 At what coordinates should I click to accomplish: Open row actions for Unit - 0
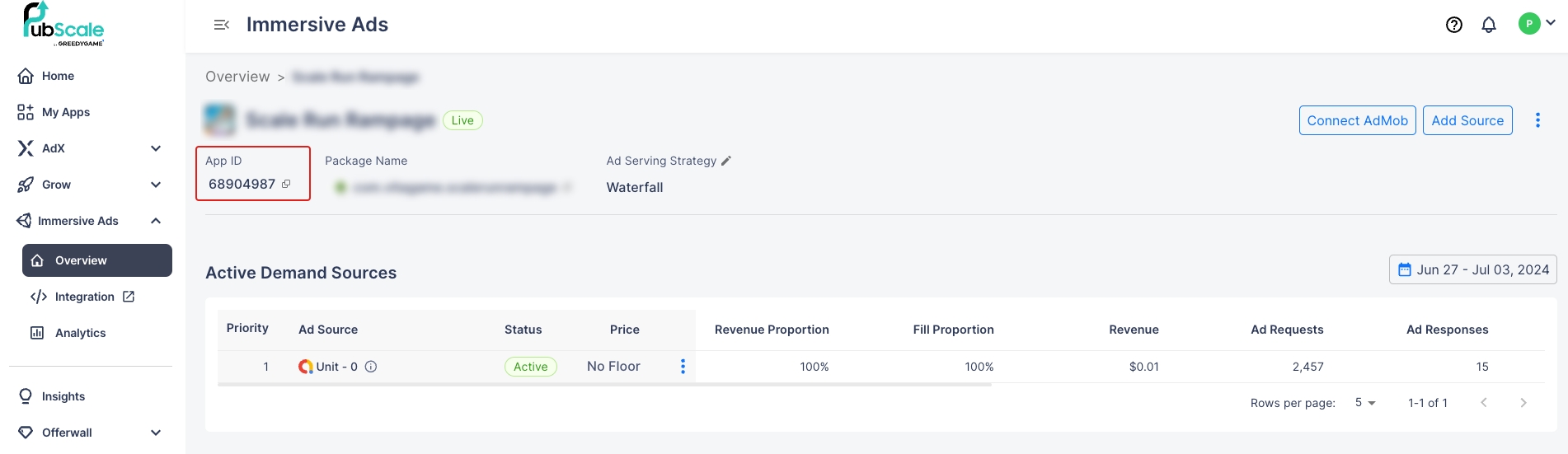coord(683,367)
